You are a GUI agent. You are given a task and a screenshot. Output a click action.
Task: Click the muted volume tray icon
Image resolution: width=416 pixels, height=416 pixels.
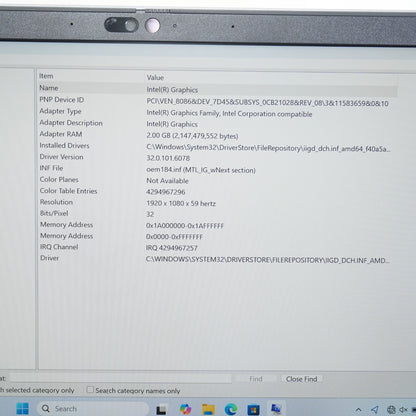[x=404, y=410]
